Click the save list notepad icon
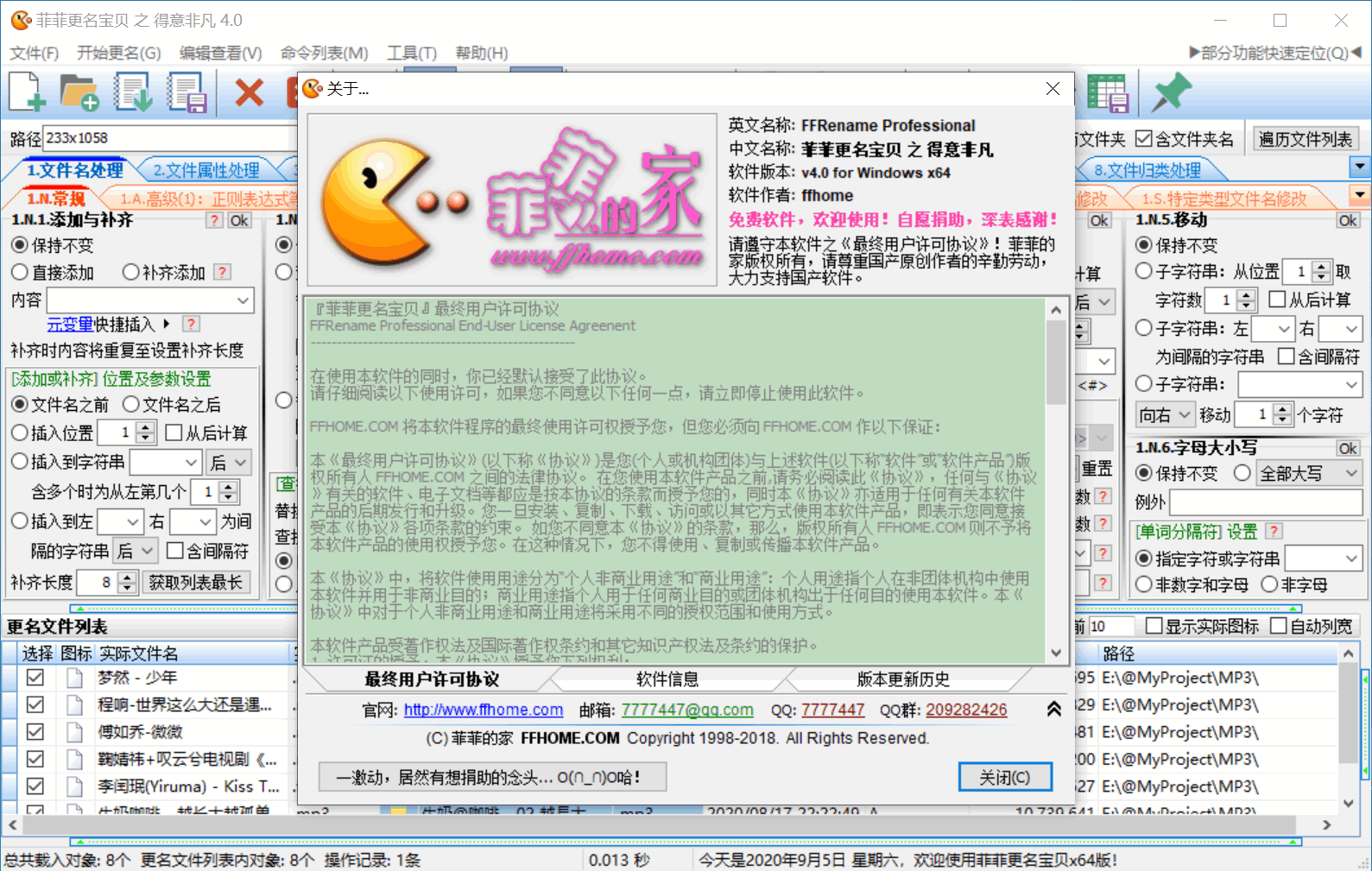The image size is (1372, 871). click(187, 92)
